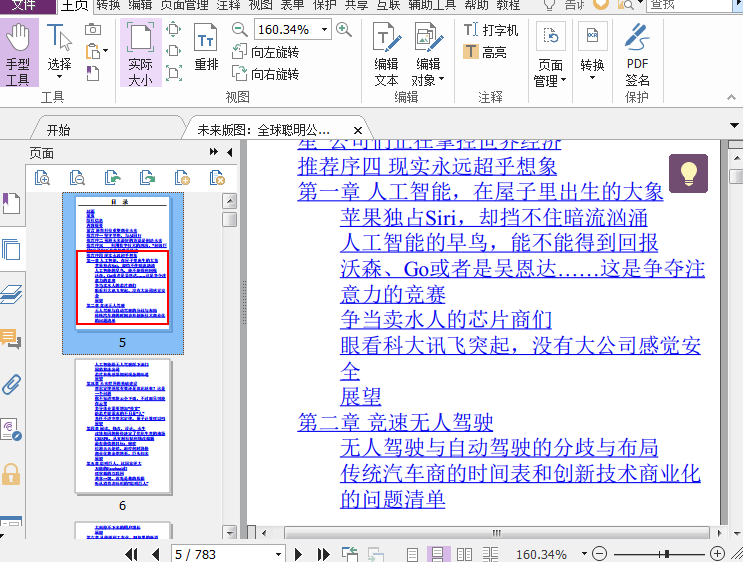743x562 pixels.
Task: Activate the Select text tool
Action: click(x=59, y=52)
